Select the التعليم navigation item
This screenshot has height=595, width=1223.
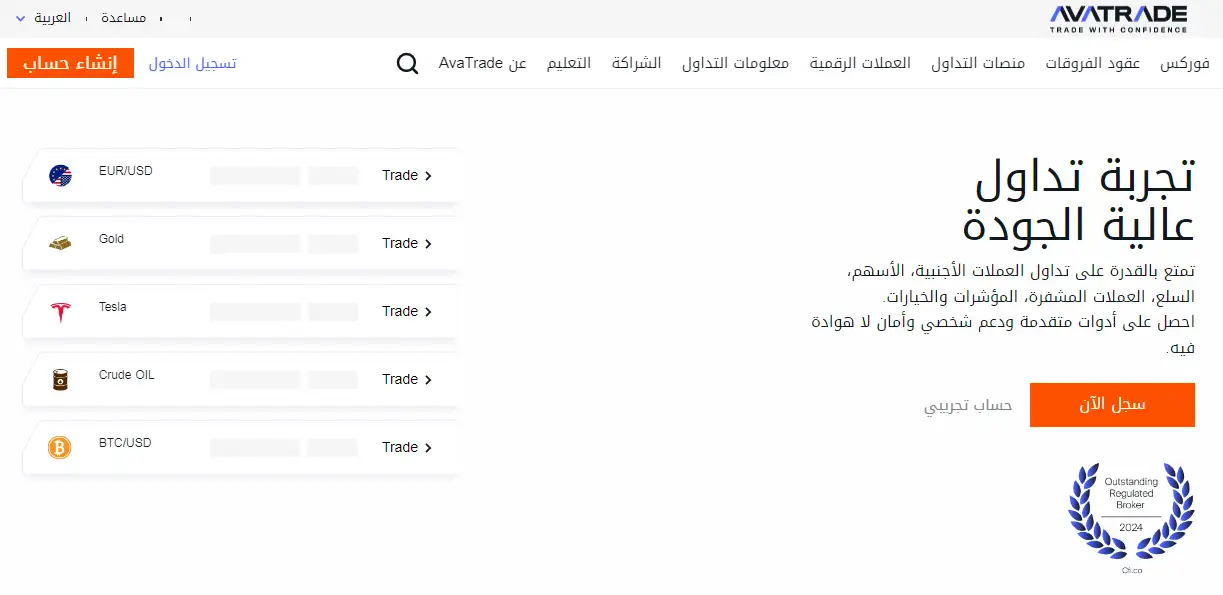pyautogui.click(x=568, y=62)
